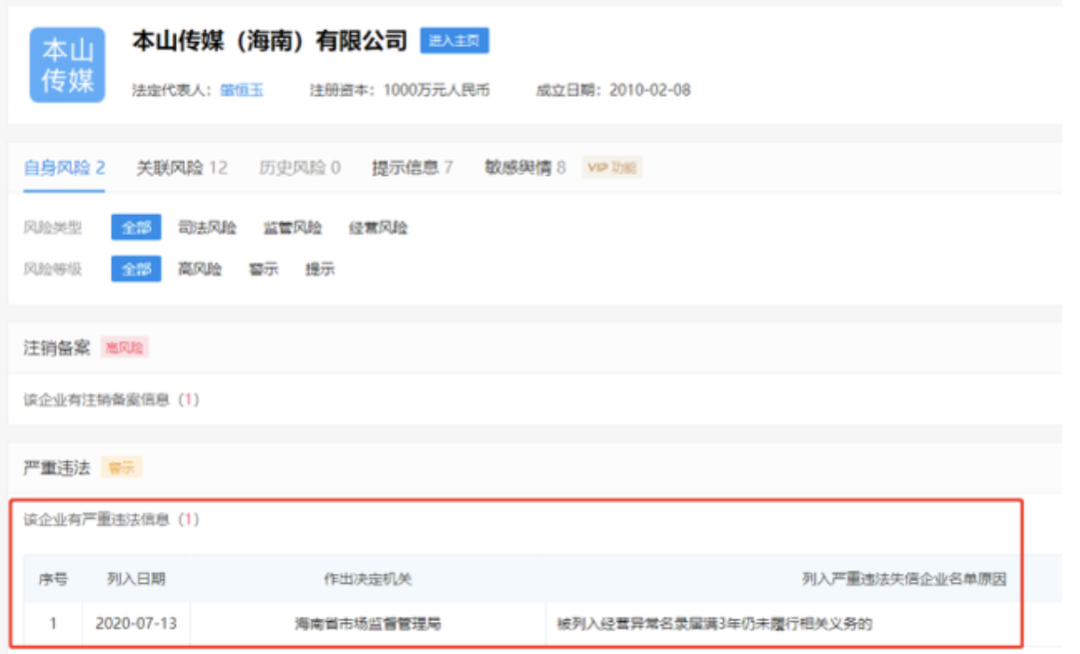
Task: Open the 进入主页 button
Action: [x=455, y=41]
